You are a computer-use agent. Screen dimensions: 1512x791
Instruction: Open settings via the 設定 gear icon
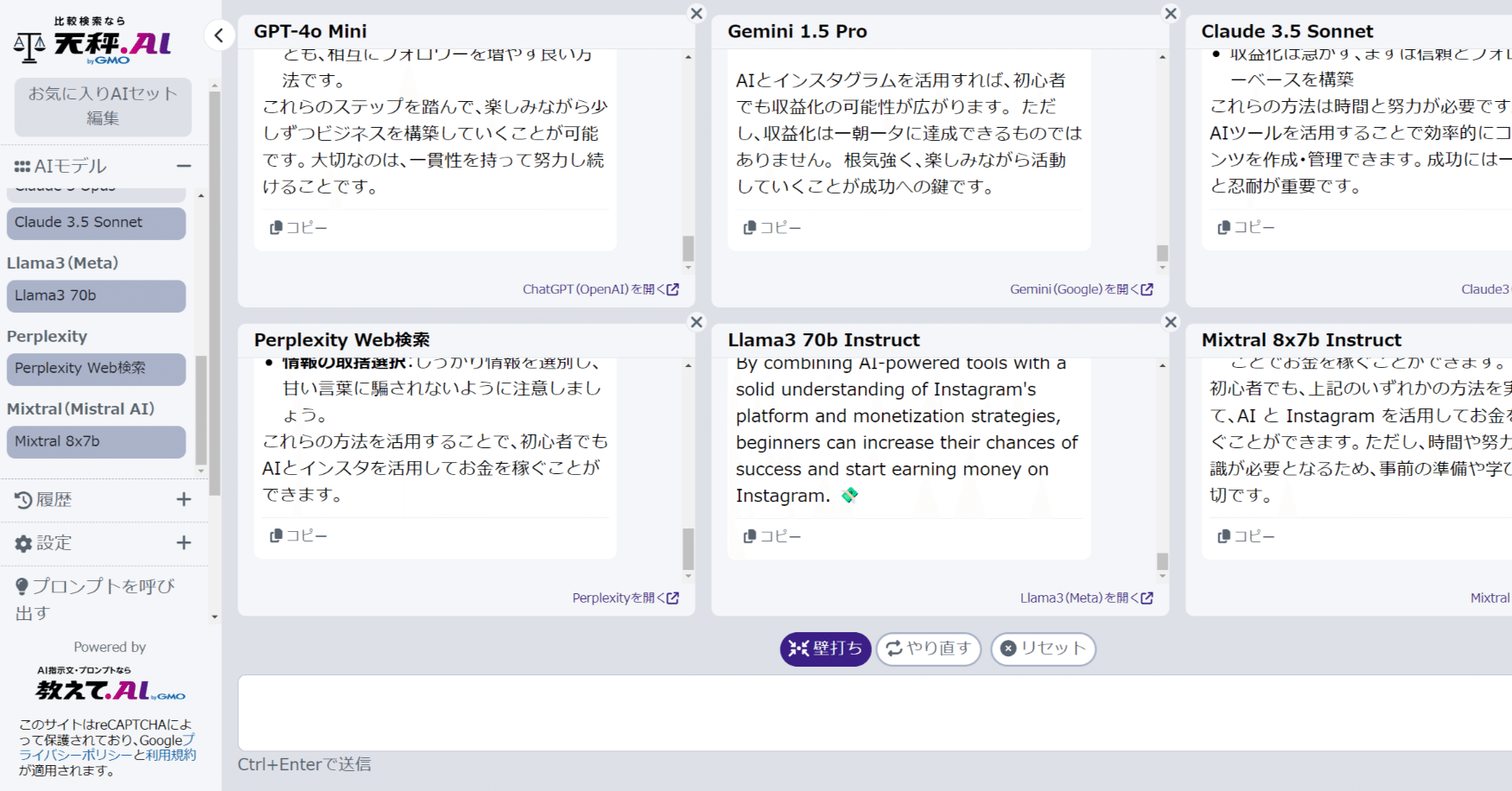coord(24,542)
